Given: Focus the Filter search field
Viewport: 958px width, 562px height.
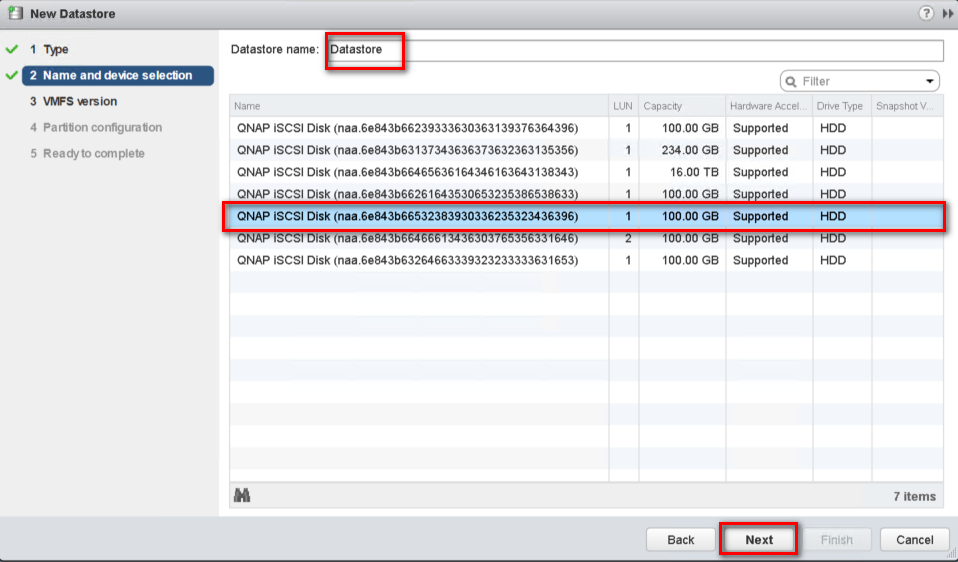Looking at the screenshot, I should (x=860, y=81).
